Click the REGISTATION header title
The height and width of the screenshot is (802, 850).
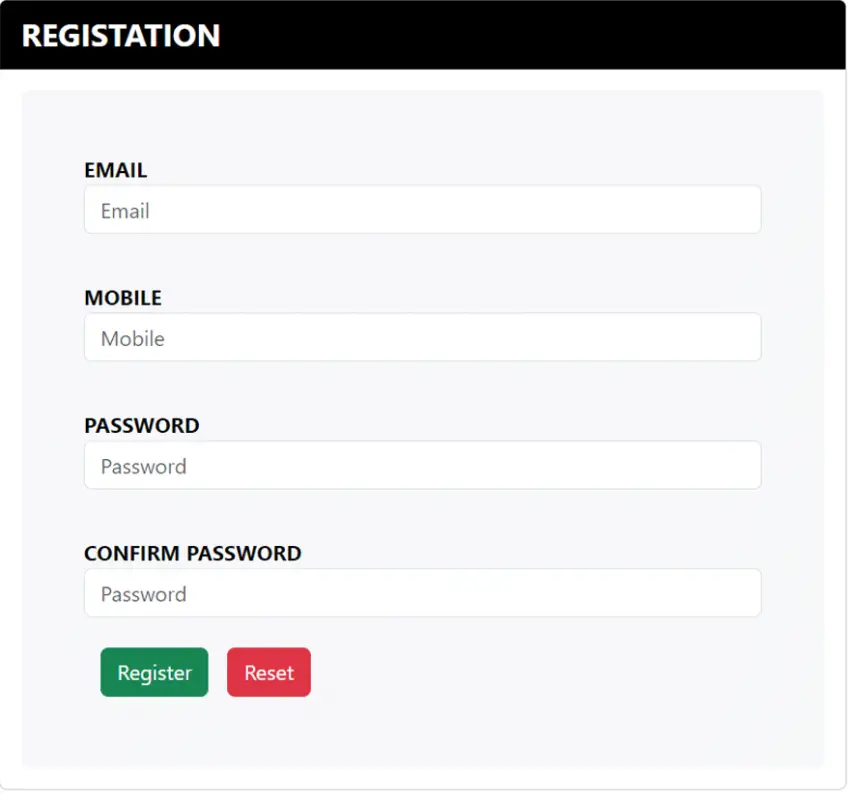pos(122,36)
